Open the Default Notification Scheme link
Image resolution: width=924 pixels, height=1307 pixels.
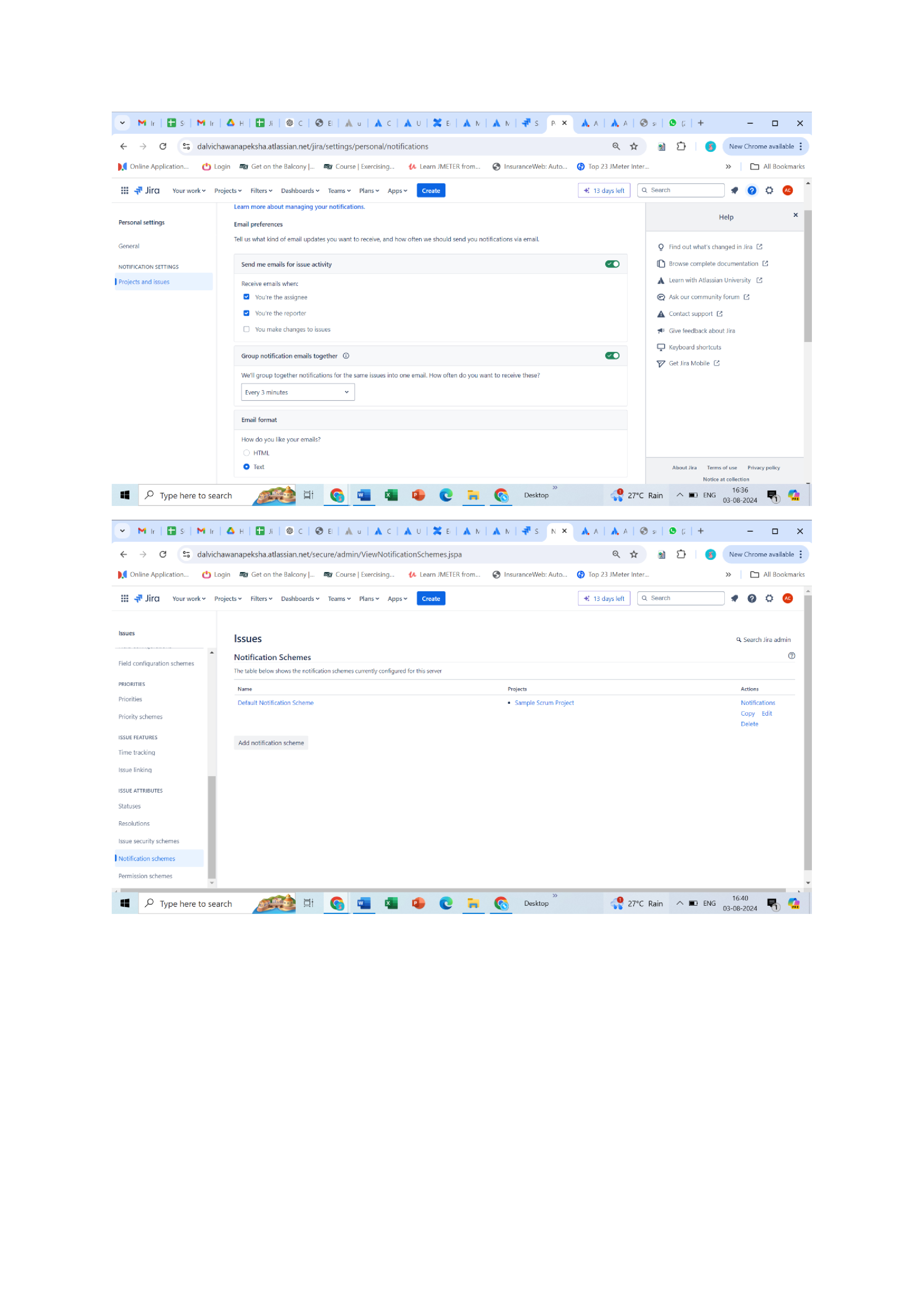click(275, 703)
